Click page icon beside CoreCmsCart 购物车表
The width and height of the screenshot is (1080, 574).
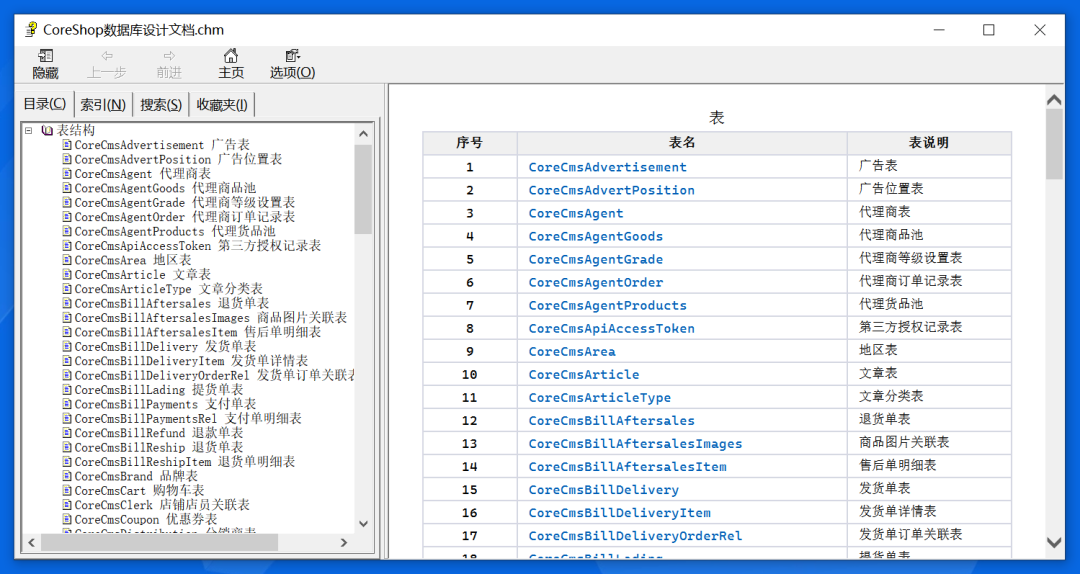[x=68, y=491]
